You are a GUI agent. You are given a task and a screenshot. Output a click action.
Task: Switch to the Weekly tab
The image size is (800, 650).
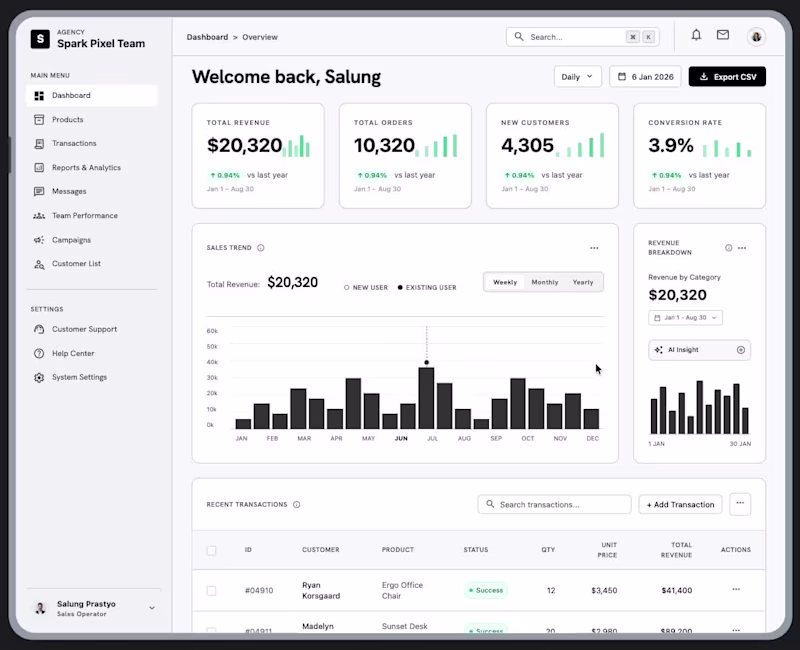505,282
